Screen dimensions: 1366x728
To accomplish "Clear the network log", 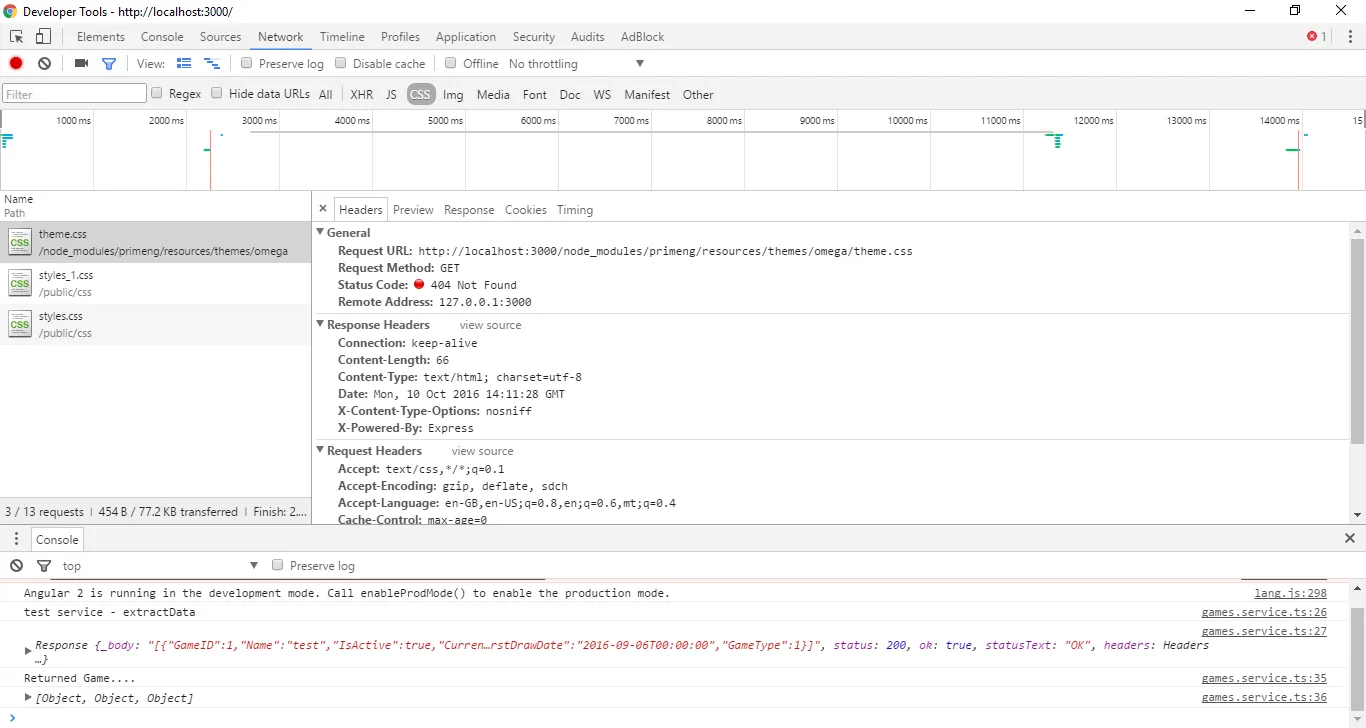I will pos(44,63).
